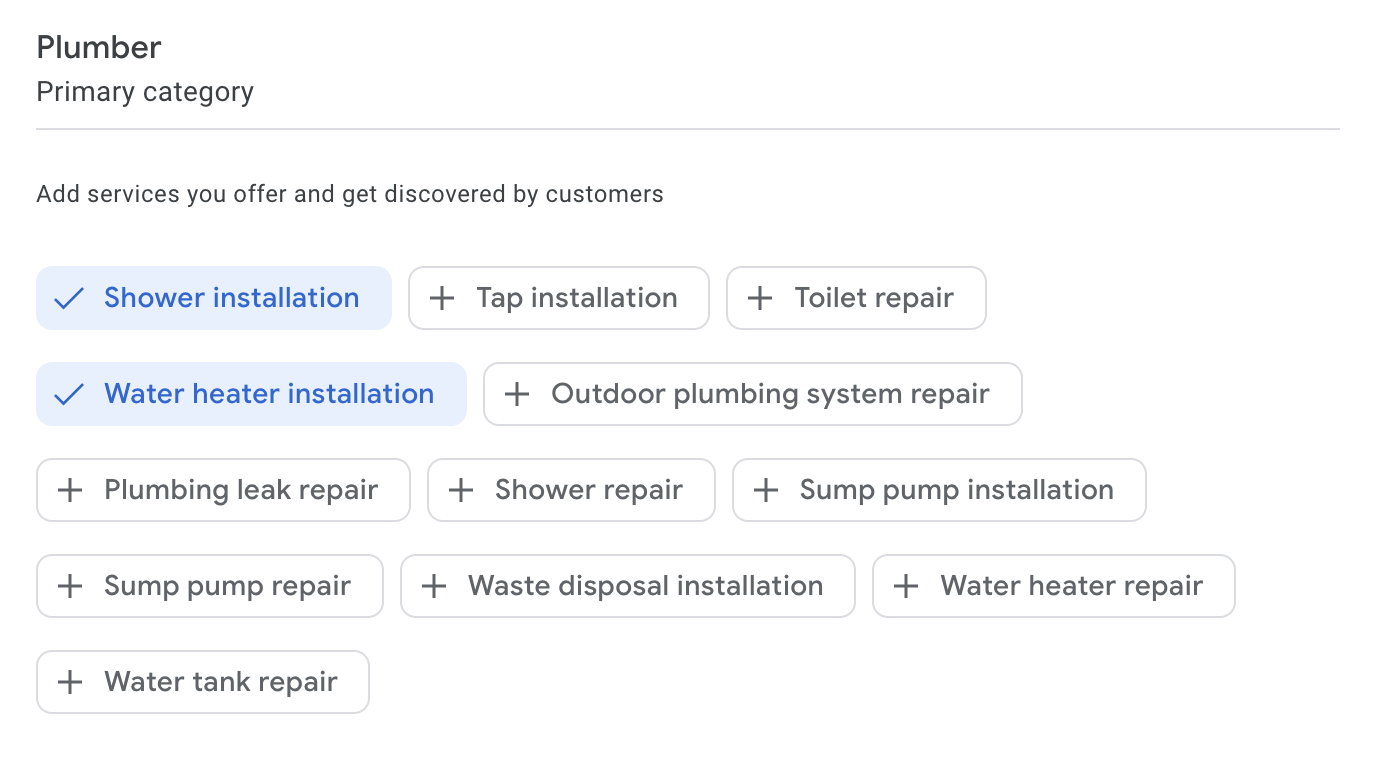The image size is (1384, 764).
Task: Click the plus icon on Outdoor plumbing system repair
Action: click(517, 394)
